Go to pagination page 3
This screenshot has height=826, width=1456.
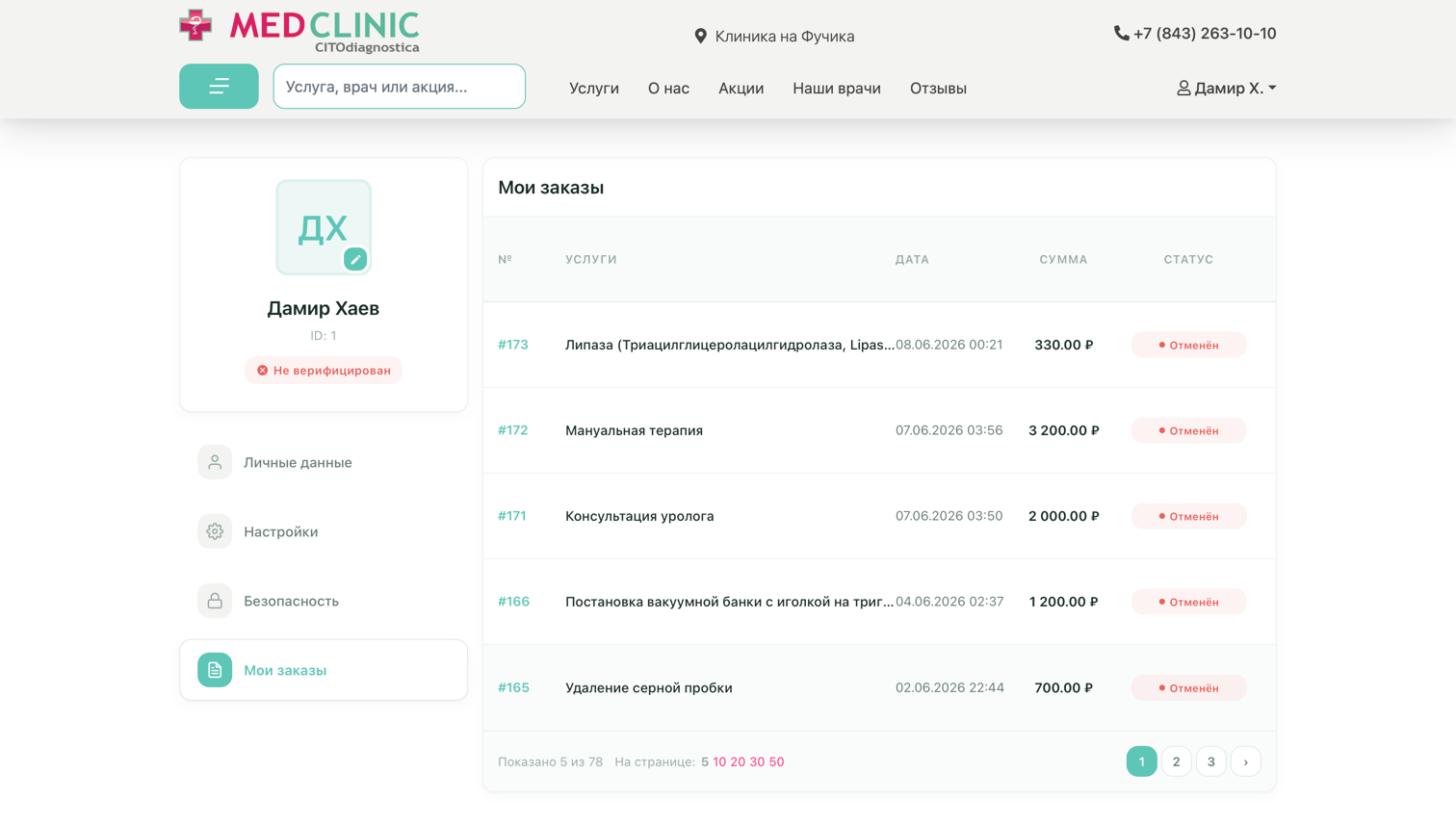(x=1211, y=761)
